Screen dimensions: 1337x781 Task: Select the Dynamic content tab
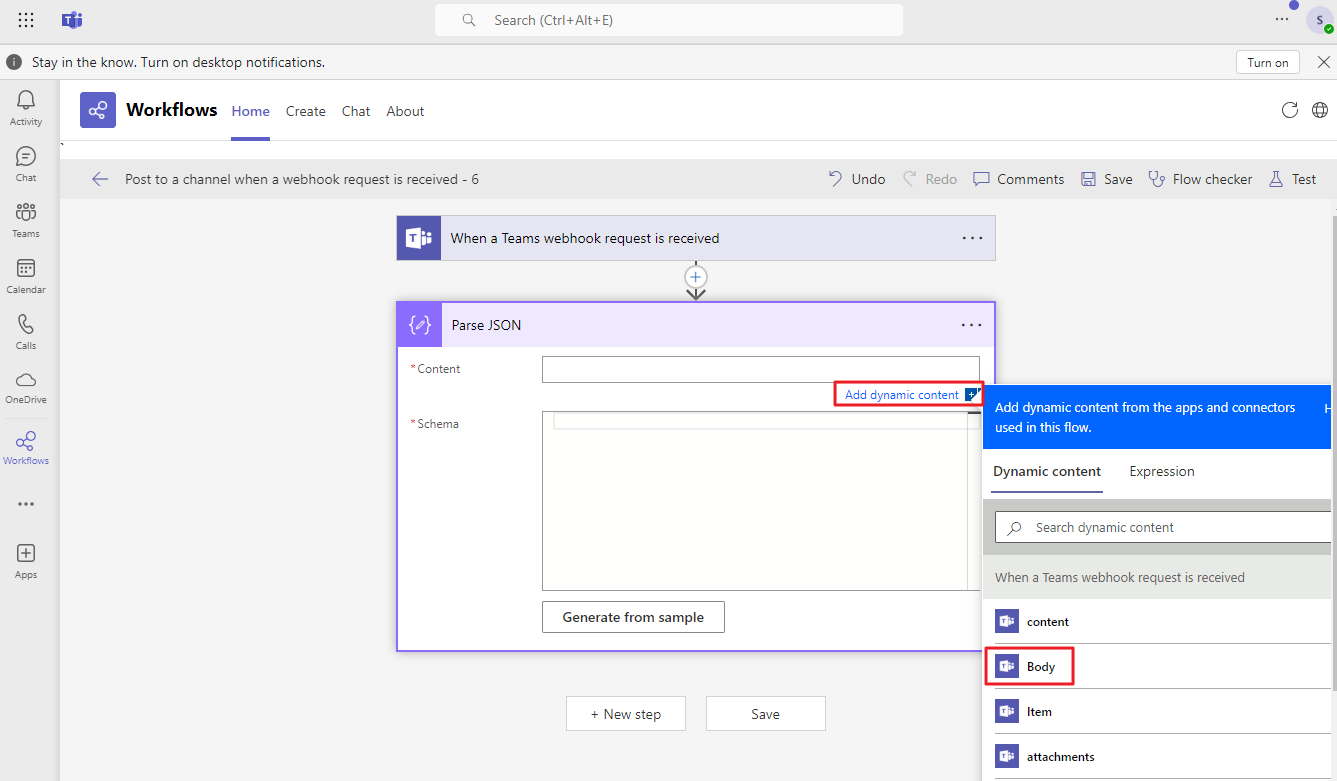point(1047,471)
